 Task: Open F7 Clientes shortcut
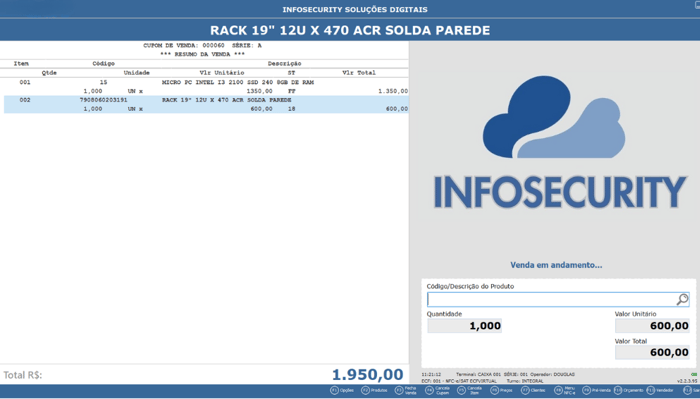[x=533, y=391]
